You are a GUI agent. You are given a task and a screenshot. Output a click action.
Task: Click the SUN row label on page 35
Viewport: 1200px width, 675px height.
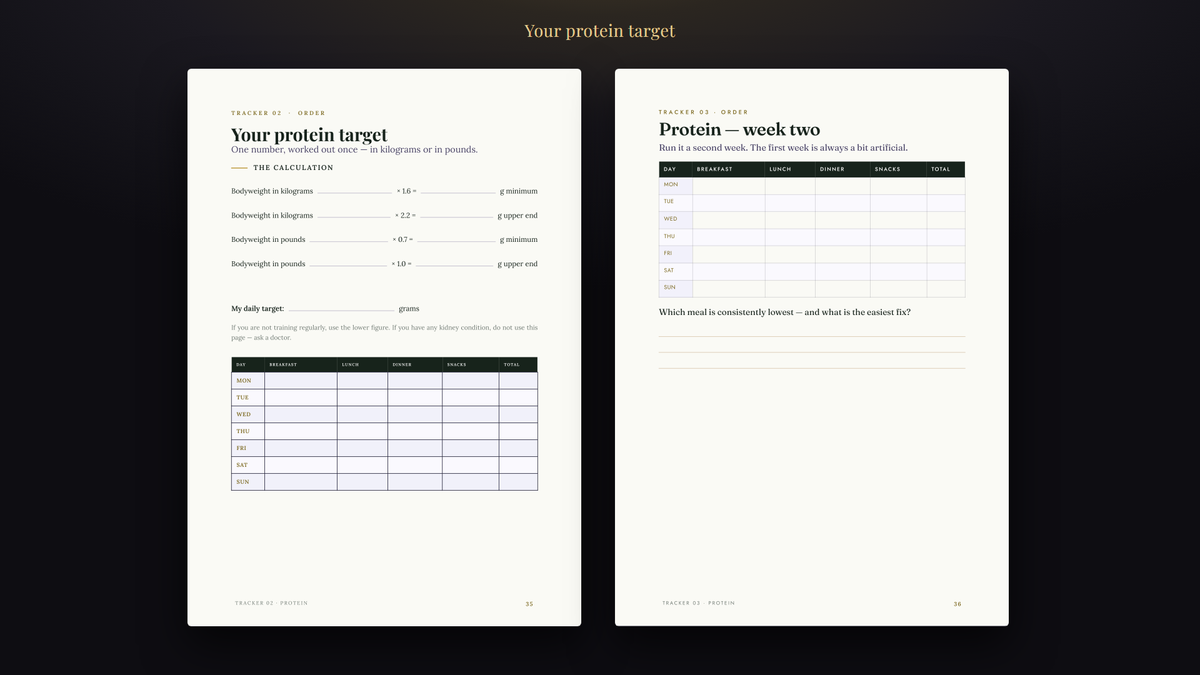click(x=242, y=482)
